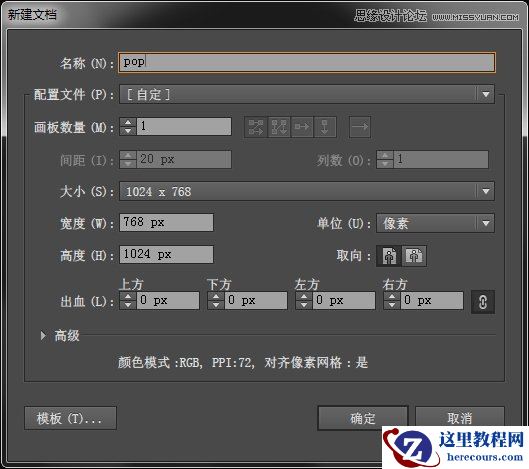Increase 上方 top bleed value

pos(128,297)
